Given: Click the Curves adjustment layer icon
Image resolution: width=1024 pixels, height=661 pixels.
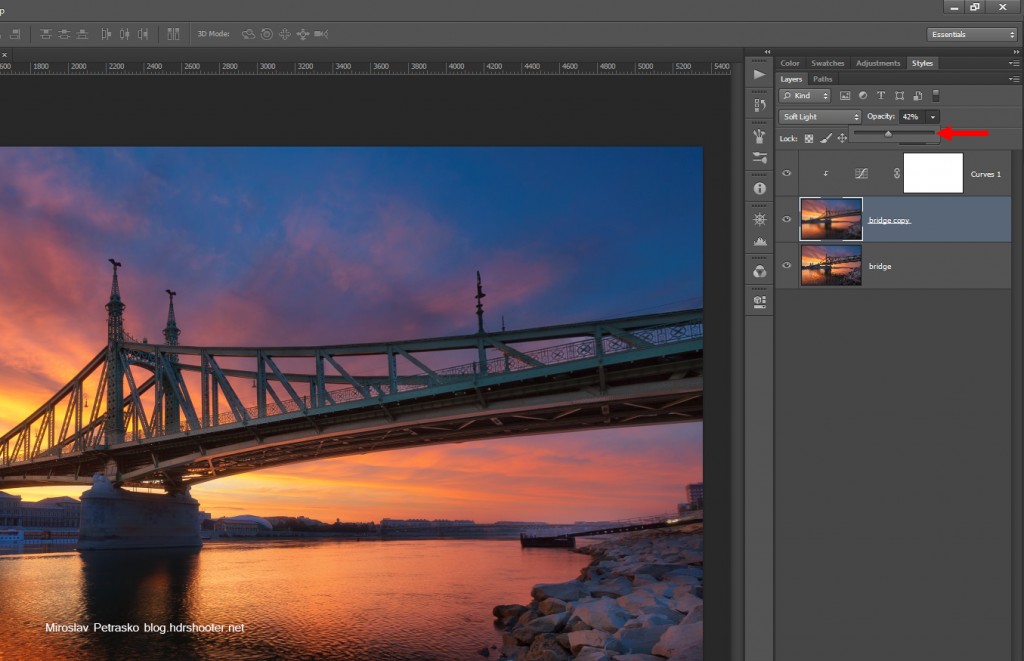Looking at the screenshot, I should 860,173.
